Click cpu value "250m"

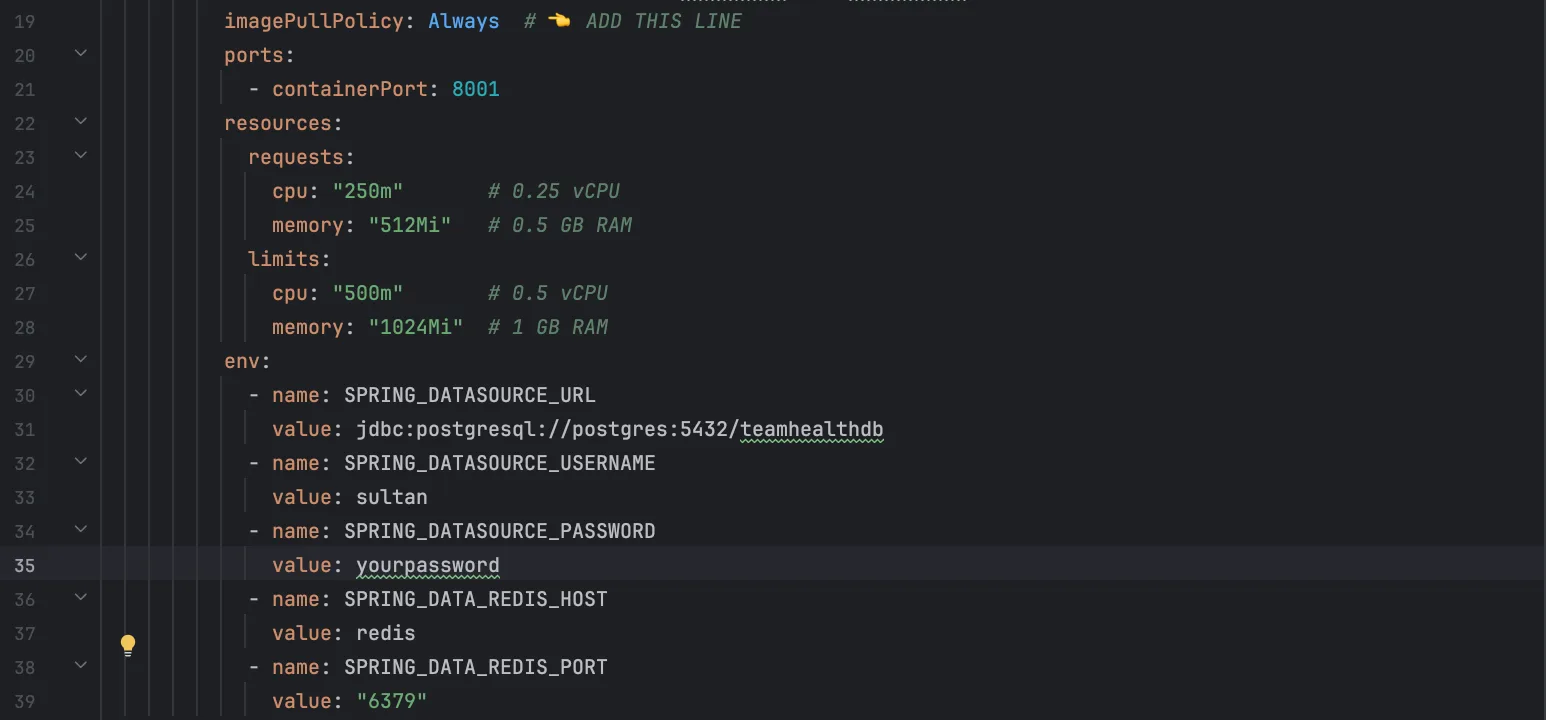click(368, 191)
